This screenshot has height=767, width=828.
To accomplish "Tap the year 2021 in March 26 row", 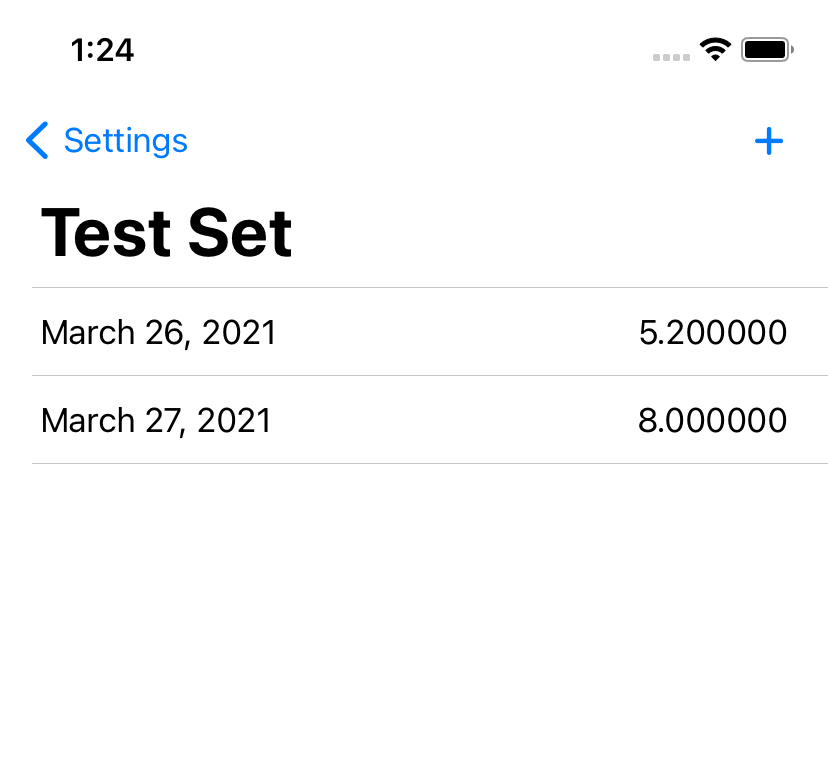I will click(239, 333).
